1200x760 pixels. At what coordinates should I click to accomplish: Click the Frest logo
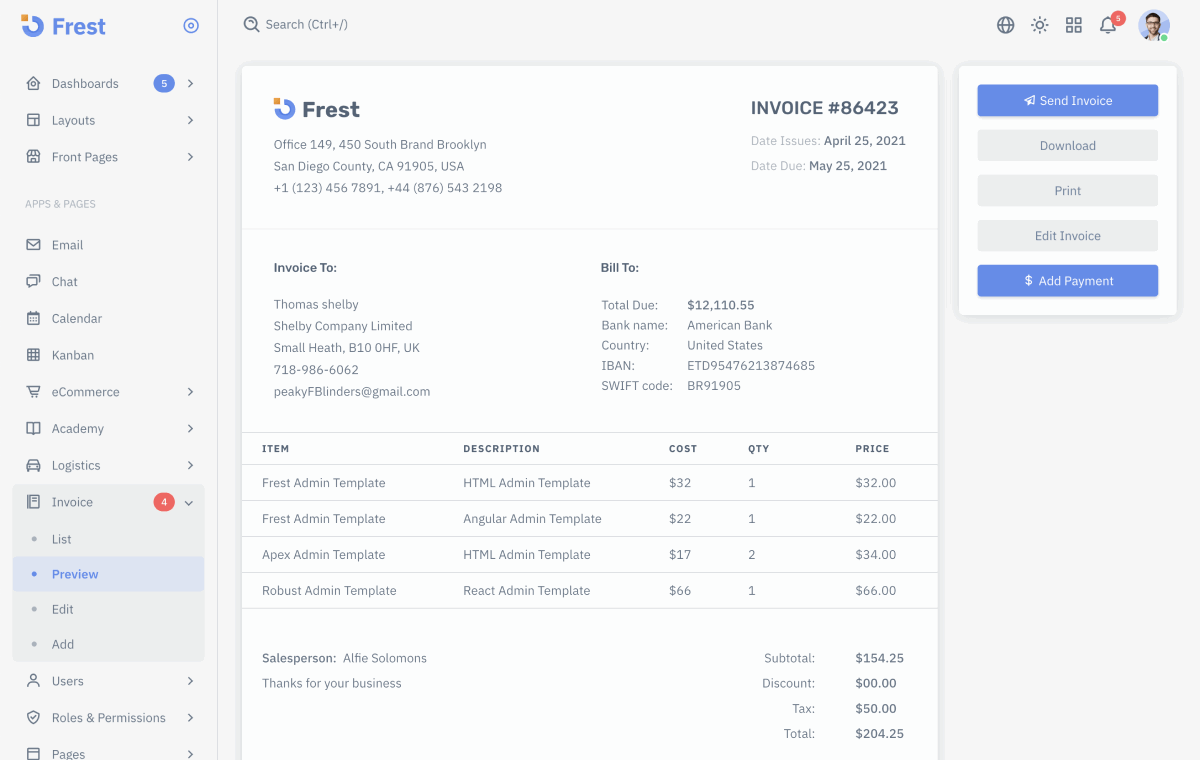tap(63, 26)
